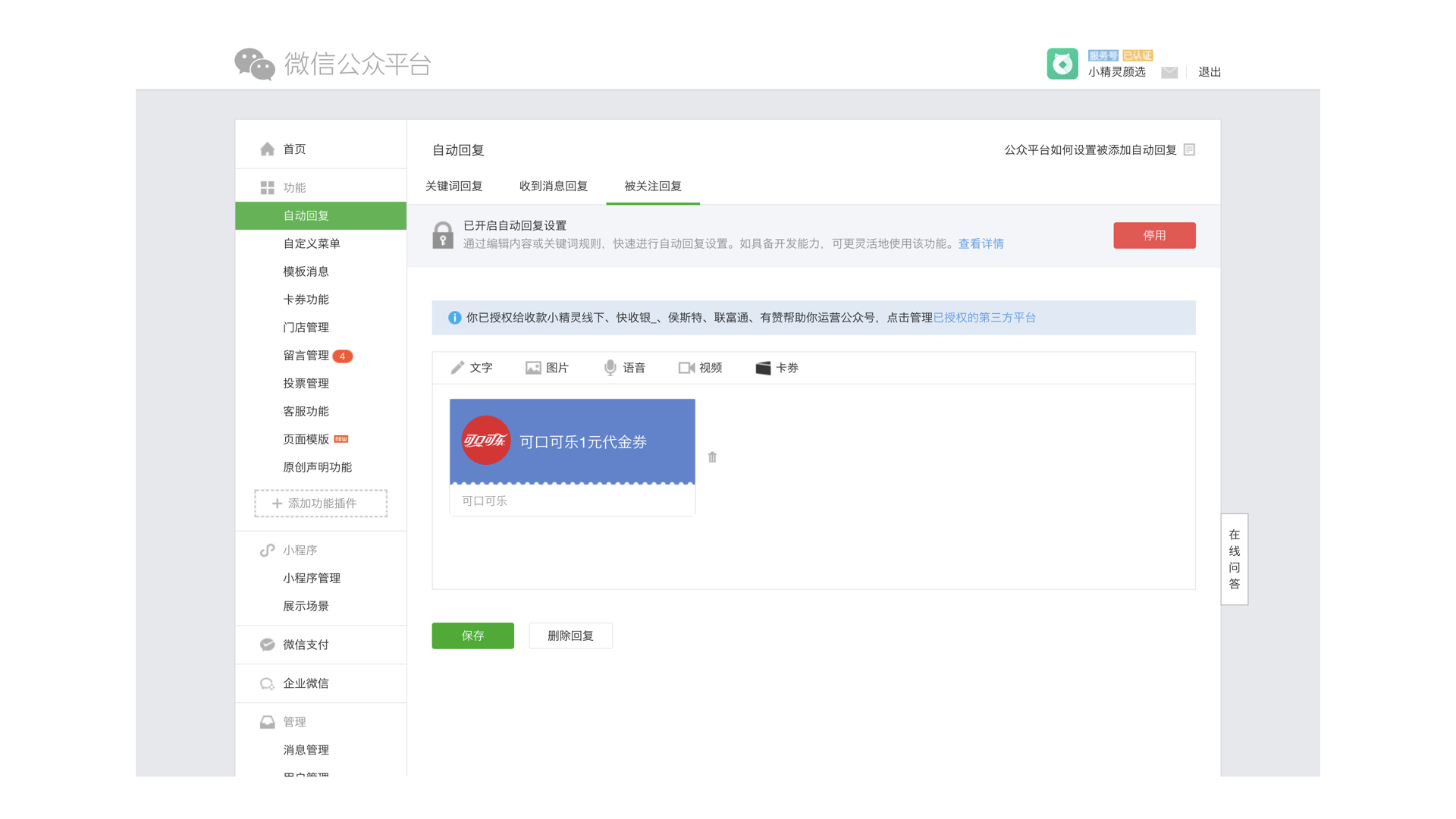Open 投票管理 in the sidebar

pos(306,384)
